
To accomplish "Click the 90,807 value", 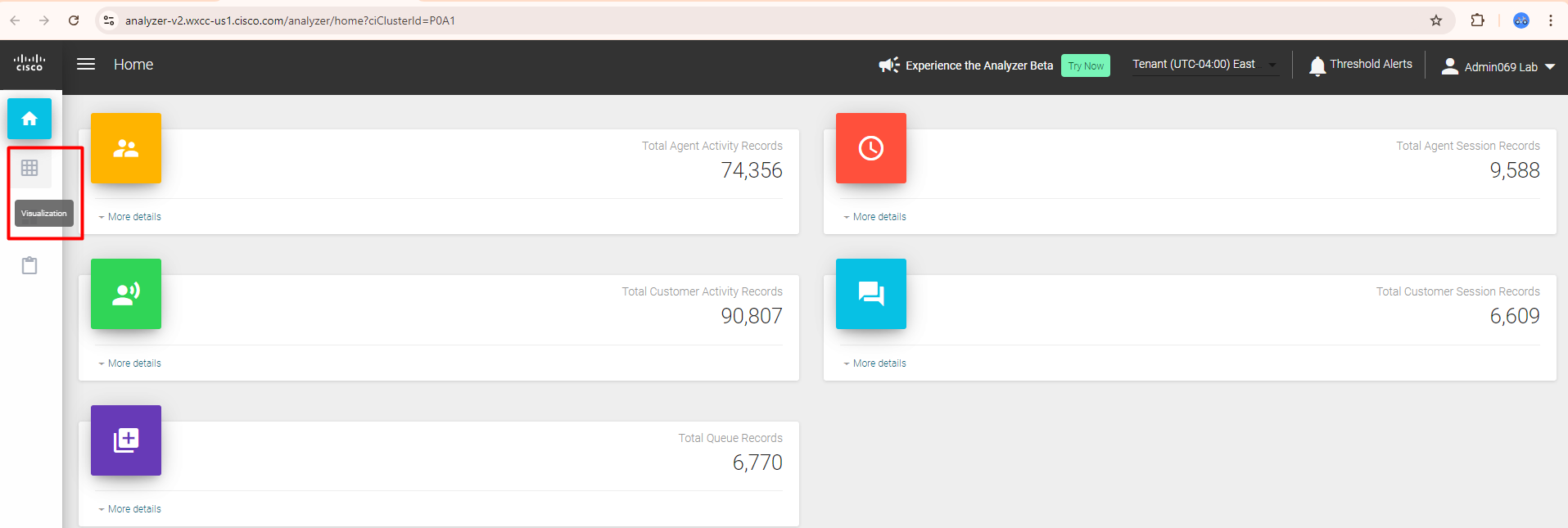I will coord(752,316).
